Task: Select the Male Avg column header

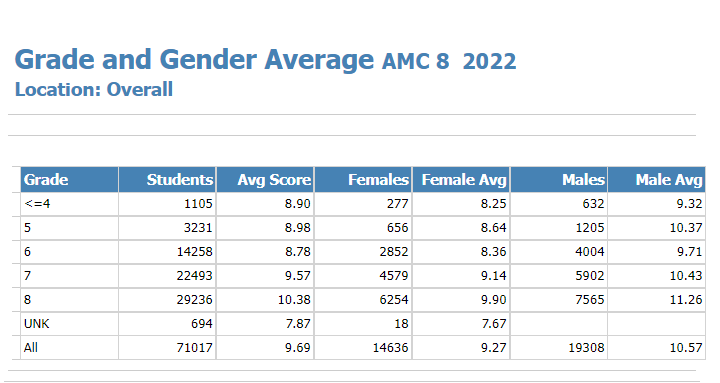Action: 657,180
